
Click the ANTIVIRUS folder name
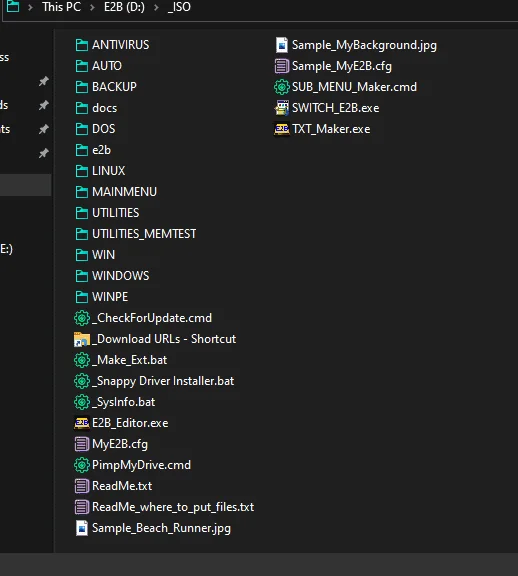coord(120,45)
